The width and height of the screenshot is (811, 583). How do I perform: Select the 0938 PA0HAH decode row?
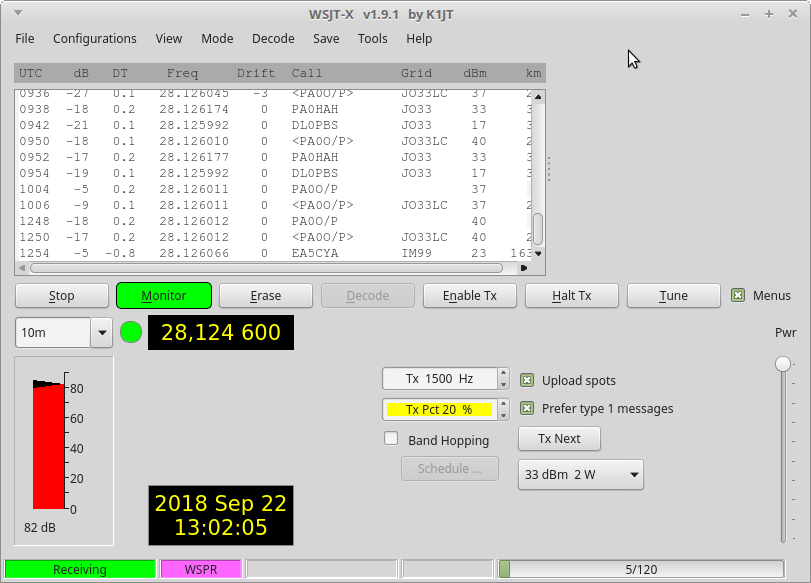[x=274, y=109]
